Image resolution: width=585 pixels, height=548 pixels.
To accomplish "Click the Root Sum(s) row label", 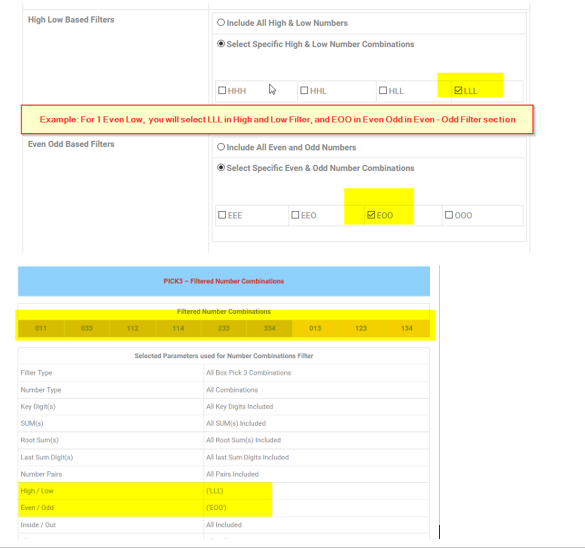I will coord(40,440).
